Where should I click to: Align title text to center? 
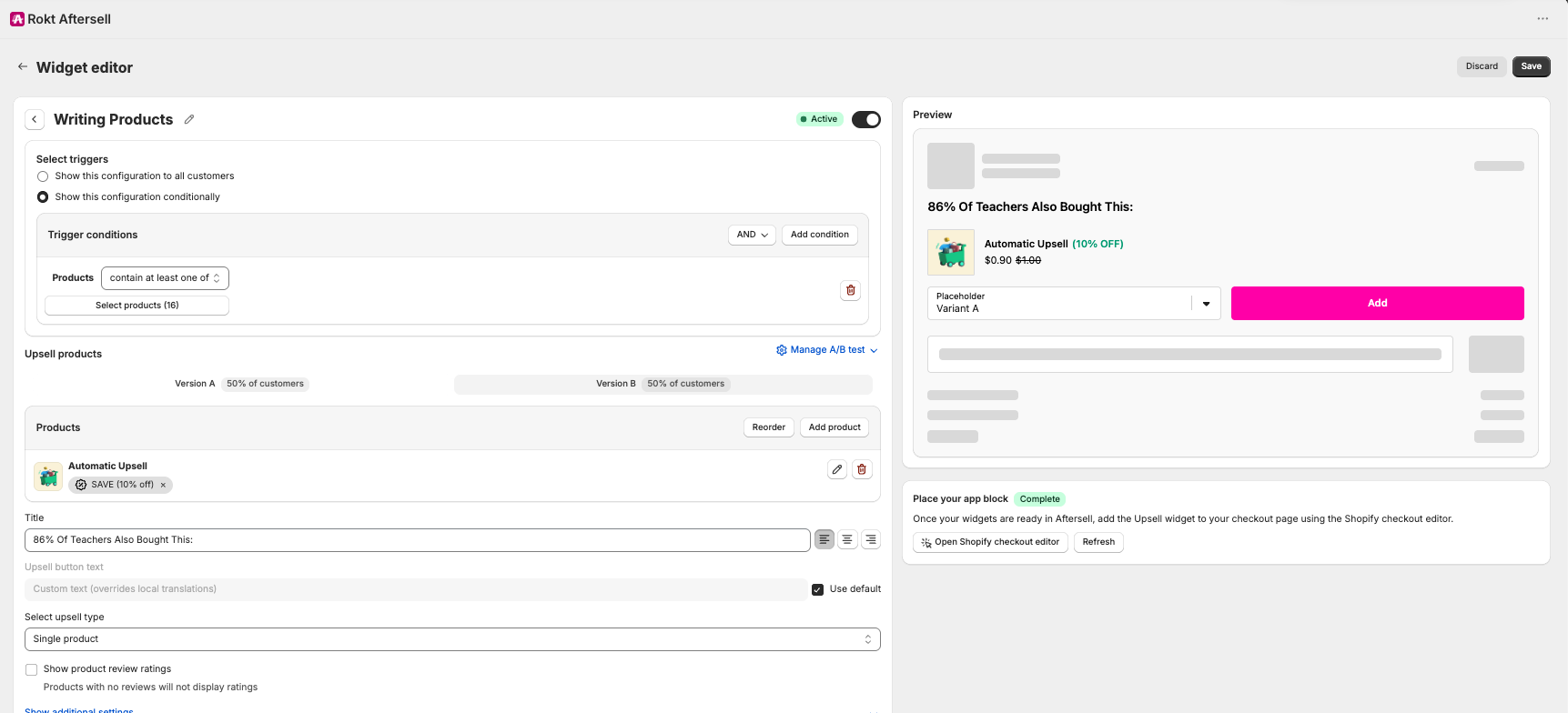[x=847, y=539]
